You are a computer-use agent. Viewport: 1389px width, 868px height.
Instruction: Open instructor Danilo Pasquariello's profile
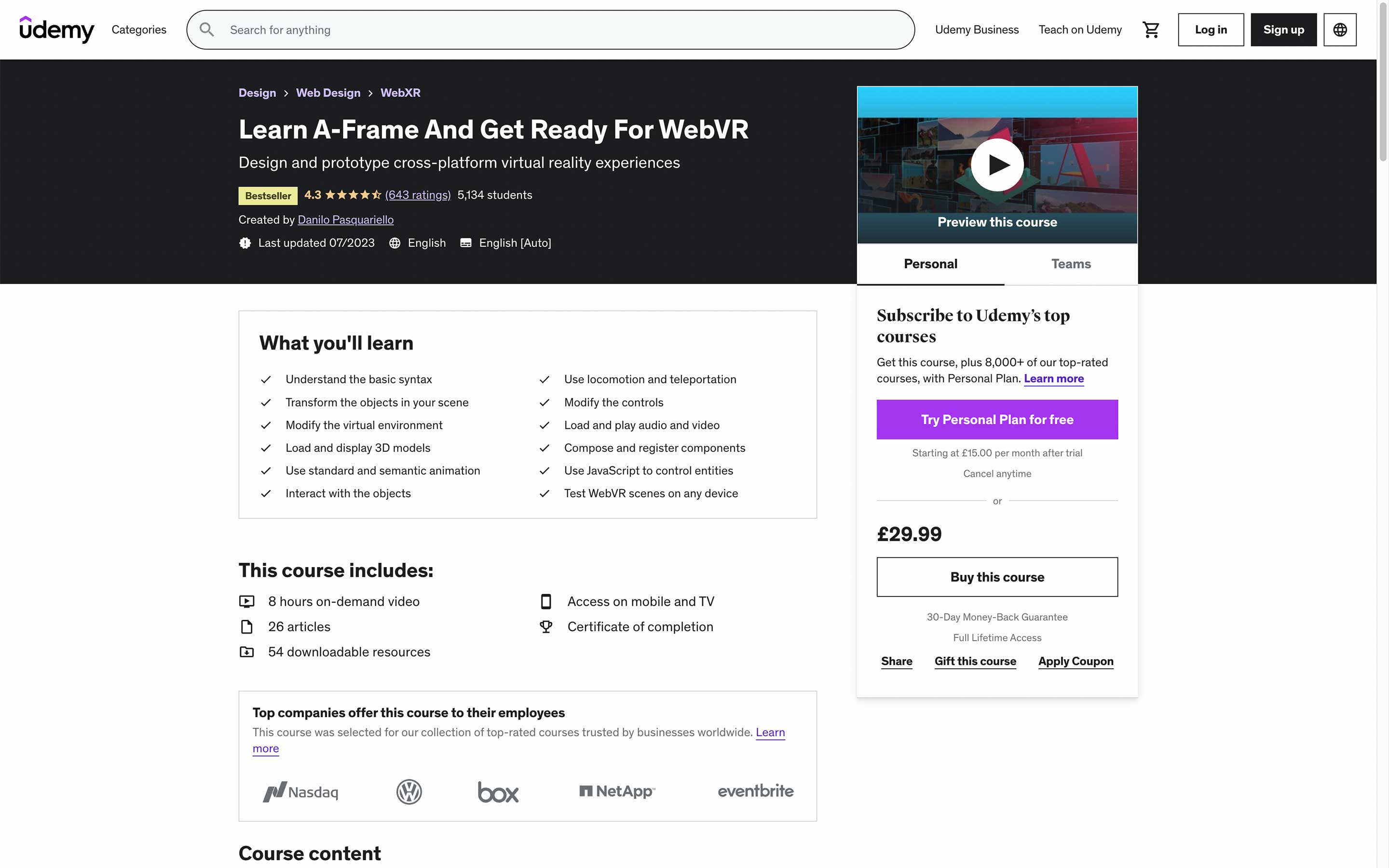pos(345,220)
